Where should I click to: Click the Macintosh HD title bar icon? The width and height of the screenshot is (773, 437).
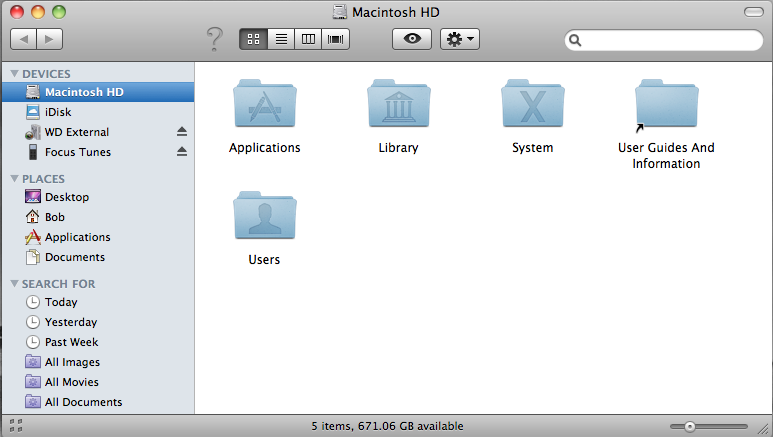tap(340, 12)
